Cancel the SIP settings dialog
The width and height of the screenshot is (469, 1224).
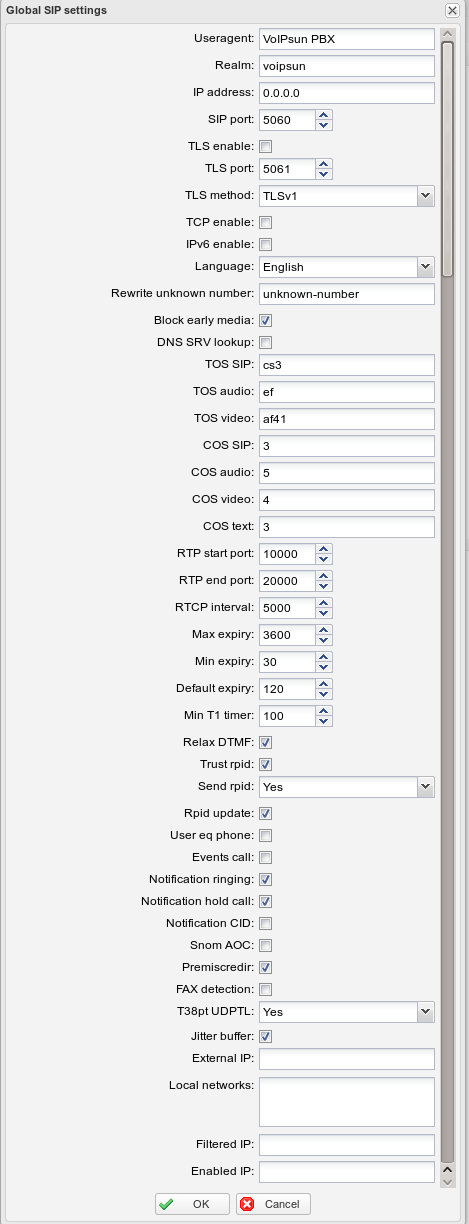tap(274, 1204)
